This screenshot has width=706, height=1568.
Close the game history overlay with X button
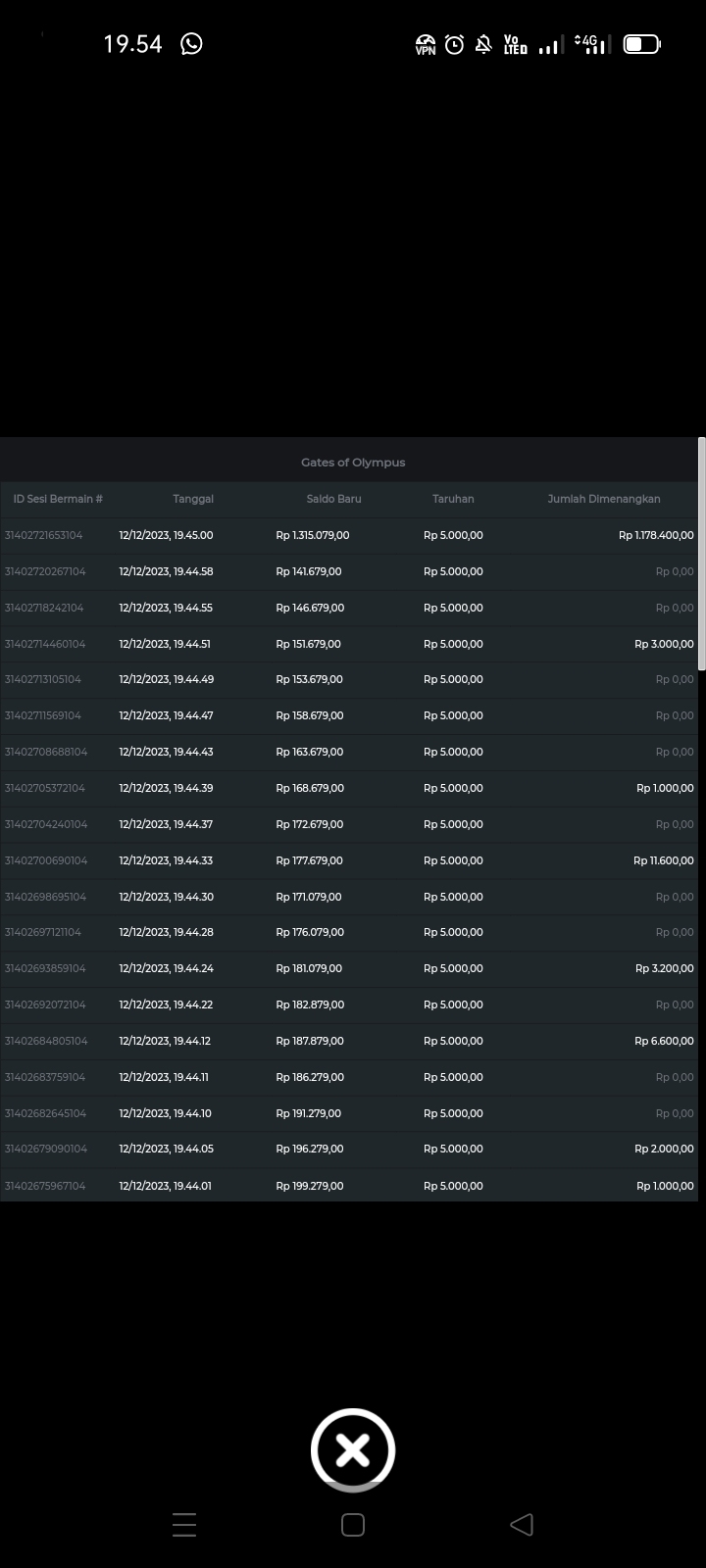(353, 1450)
